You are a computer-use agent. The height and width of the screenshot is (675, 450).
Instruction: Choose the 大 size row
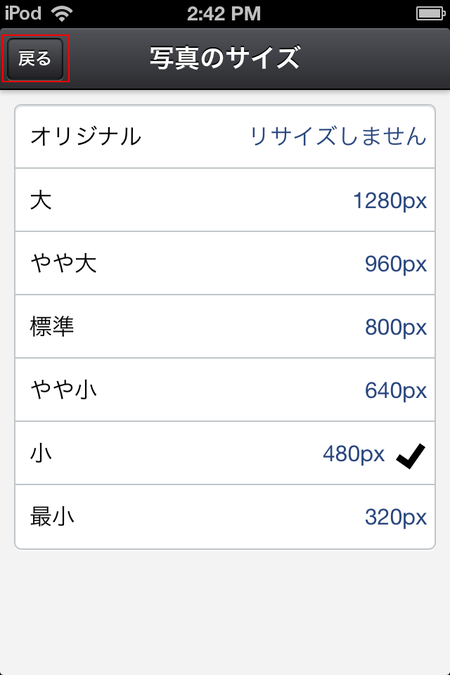click(225, 200)
